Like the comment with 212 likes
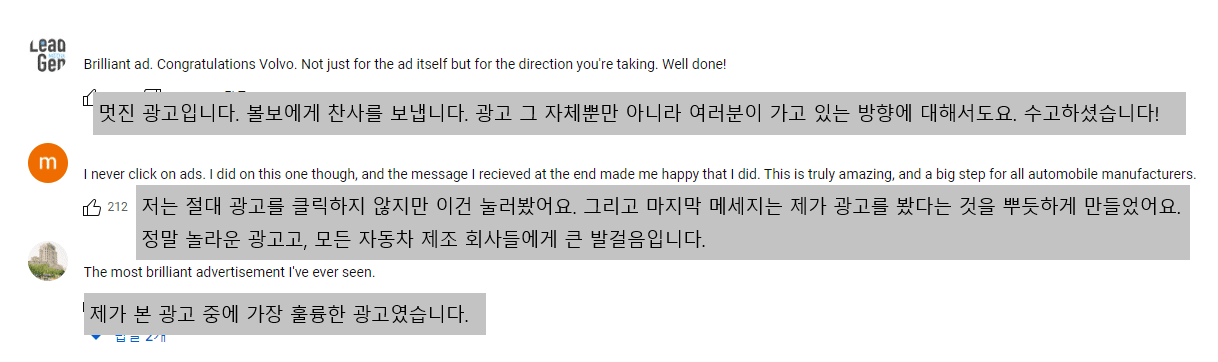 coord(92,207)
